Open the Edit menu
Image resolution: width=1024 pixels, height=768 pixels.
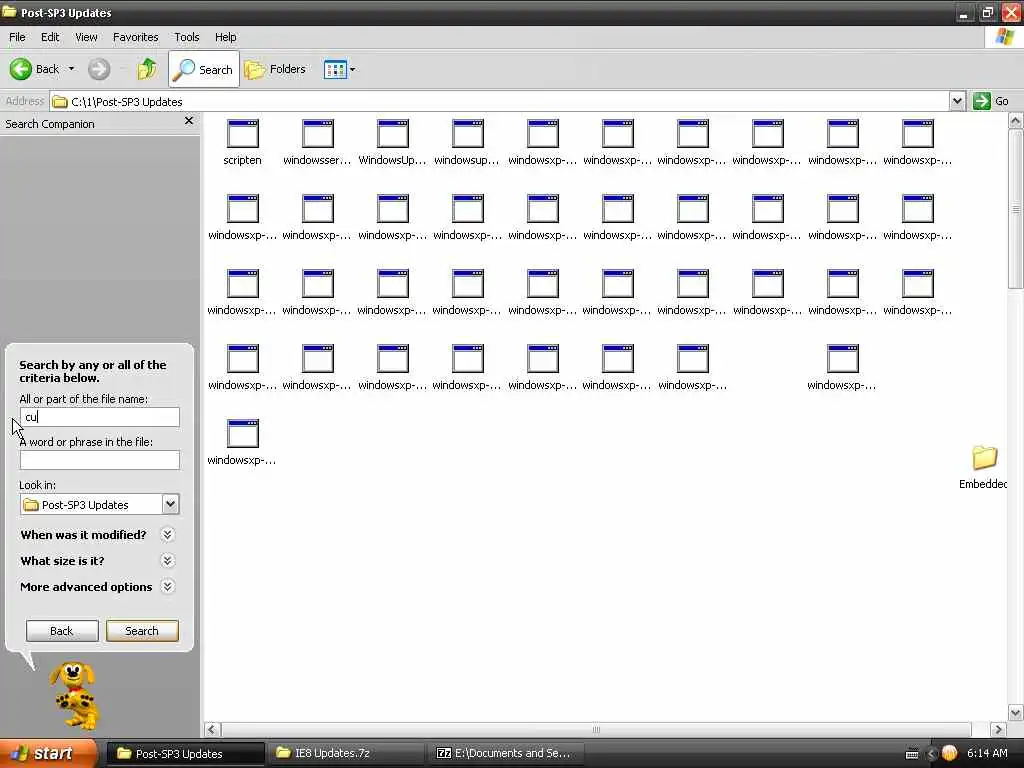50,37
